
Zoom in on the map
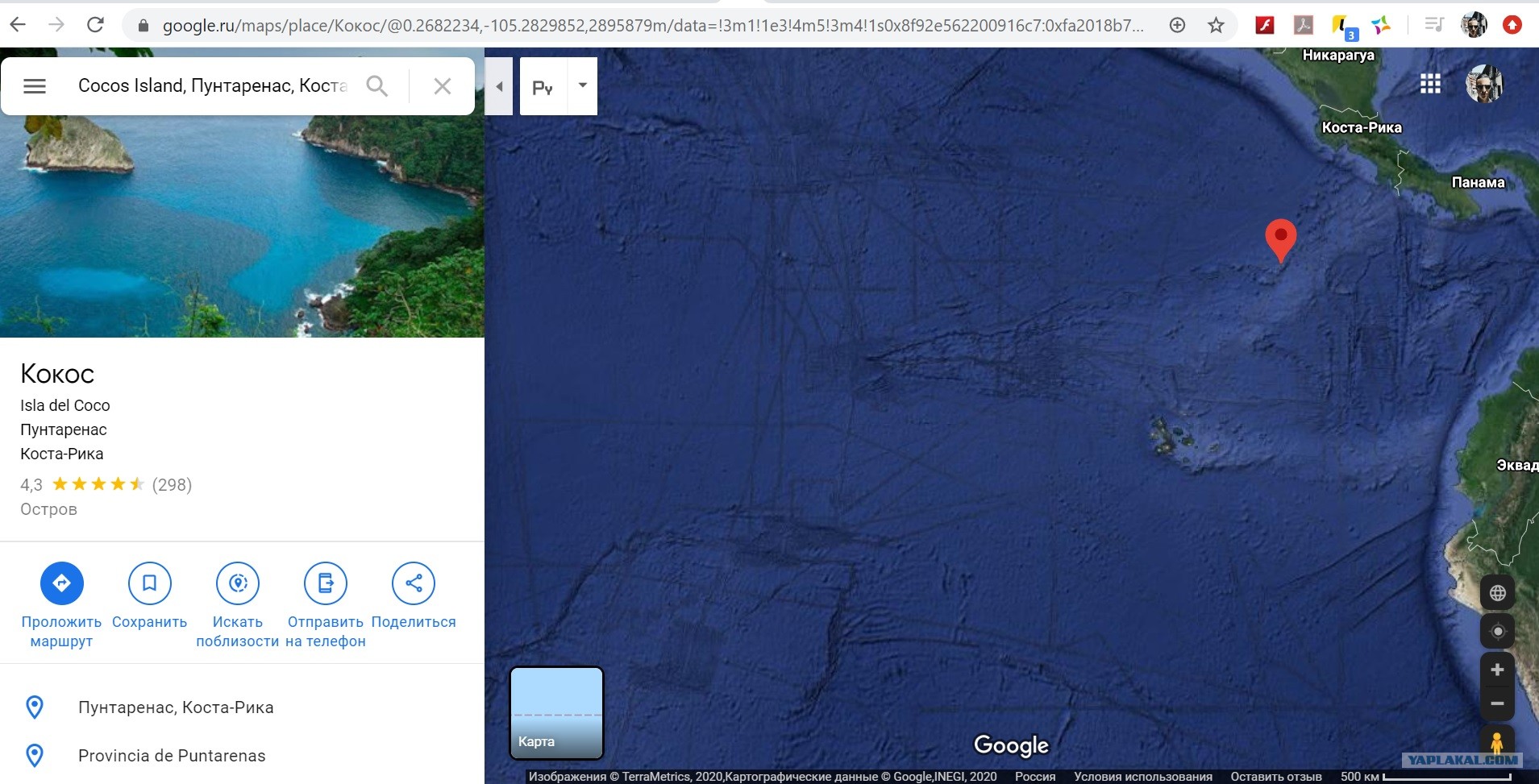(1497, 670)
